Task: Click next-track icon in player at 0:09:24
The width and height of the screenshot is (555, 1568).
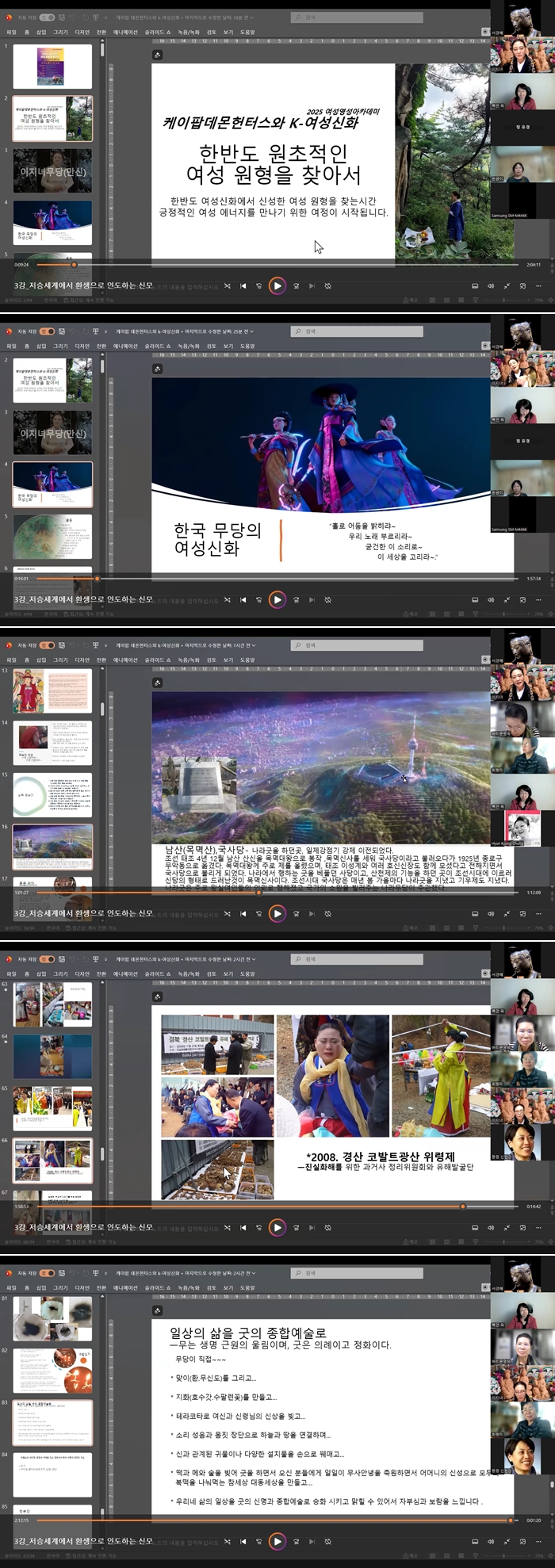Action: [x=311, y=286]
